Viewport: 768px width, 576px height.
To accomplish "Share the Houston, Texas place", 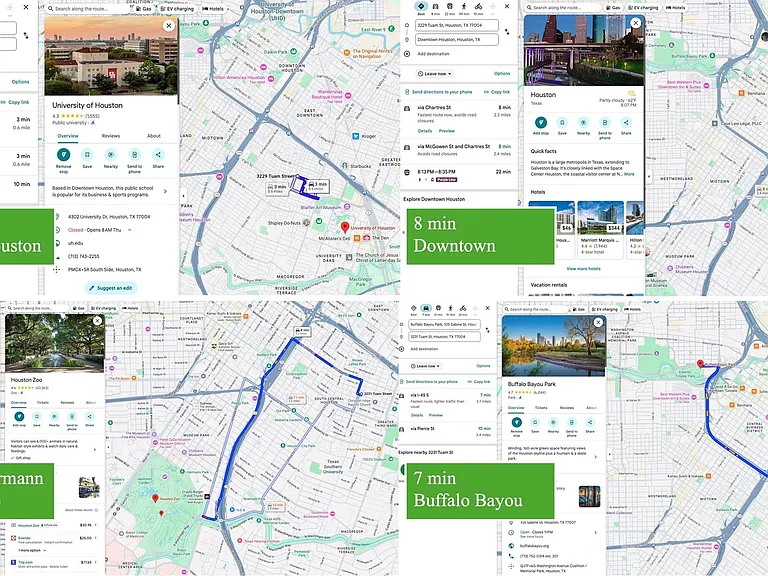I will [x=626, y=122].
